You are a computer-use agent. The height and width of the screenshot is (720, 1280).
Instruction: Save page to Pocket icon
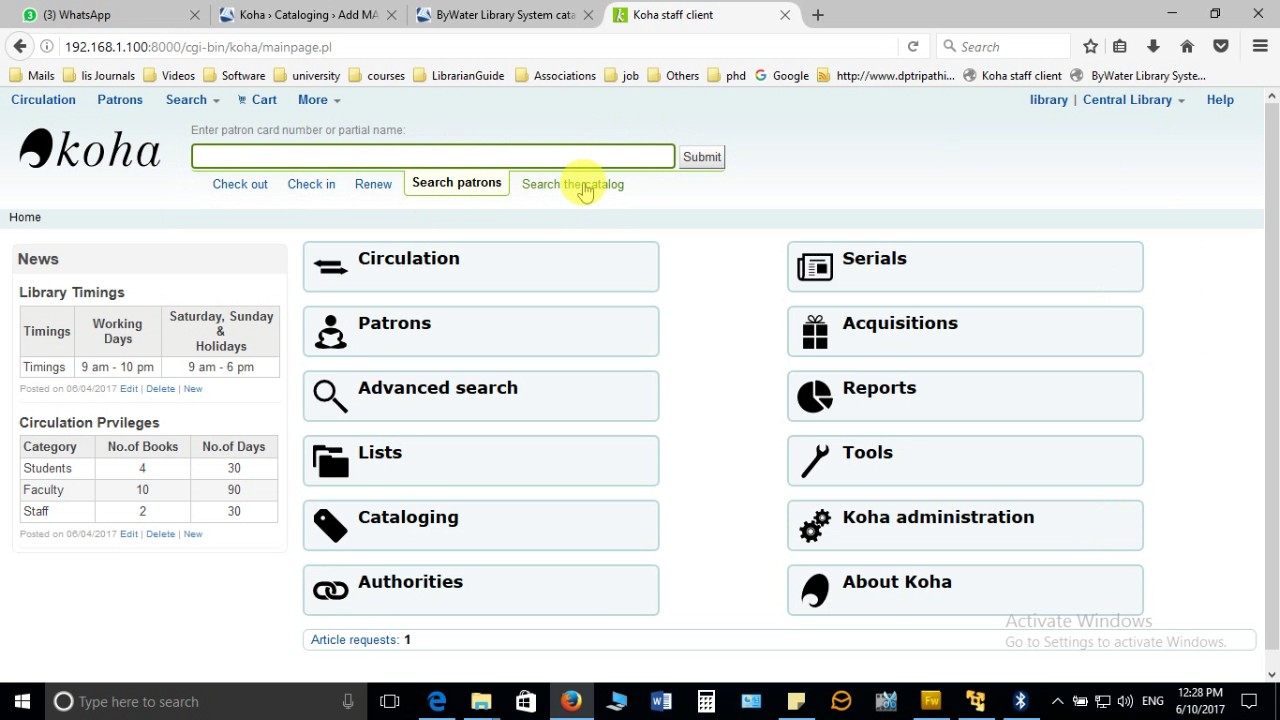(x=1221, y=47)
